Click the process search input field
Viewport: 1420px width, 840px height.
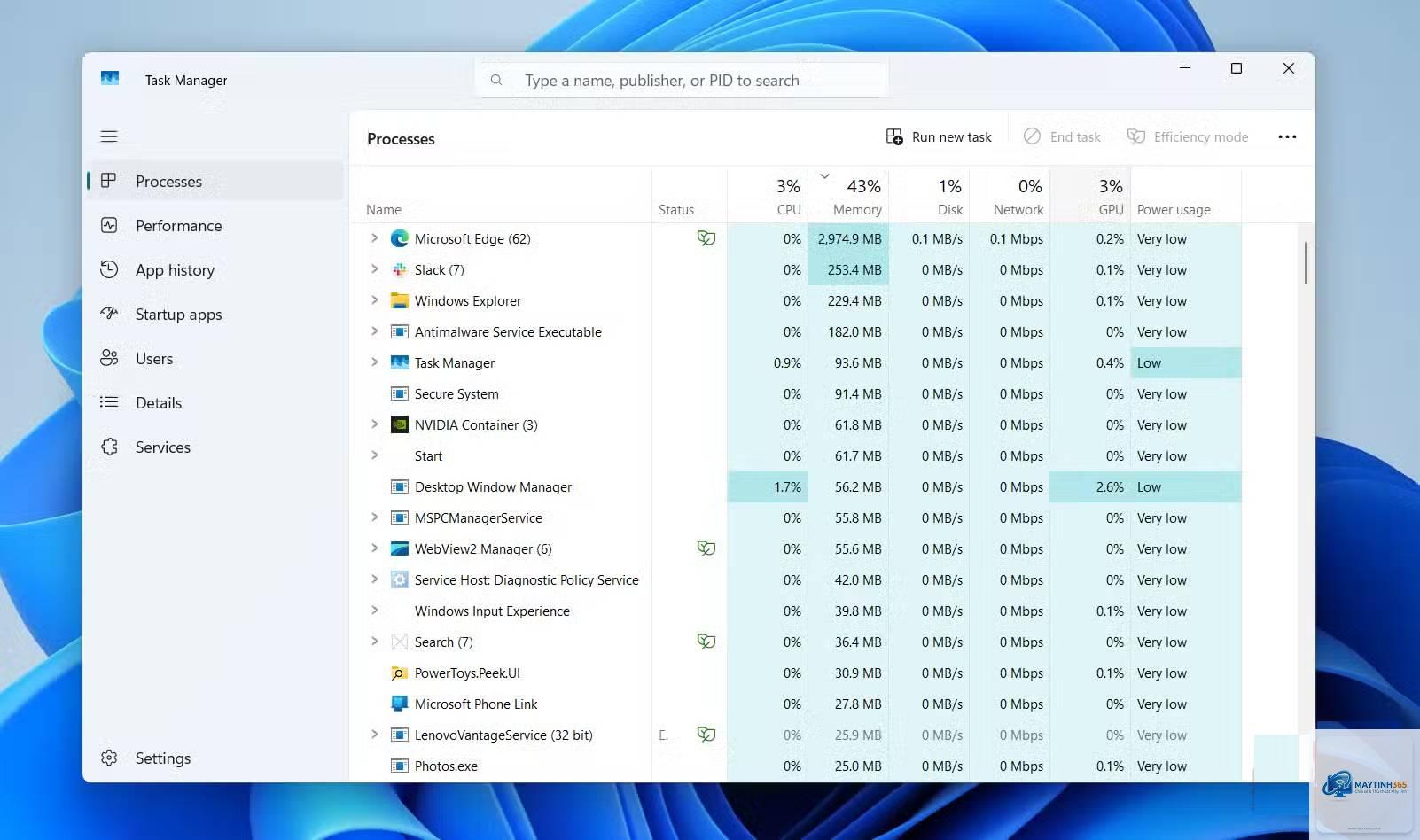(x=682, y=80)
